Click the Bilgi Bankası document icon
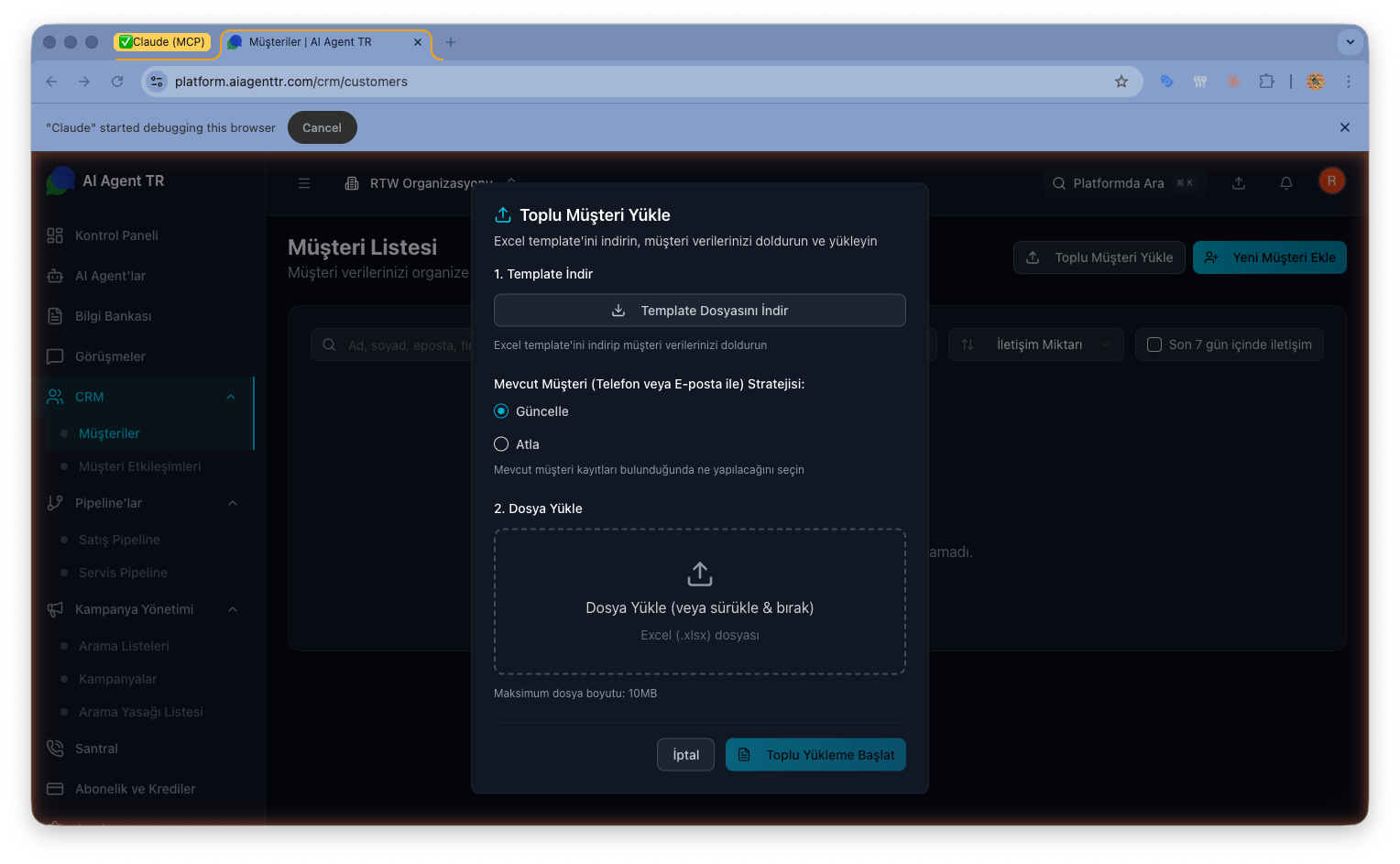 (x=55, y=316)
